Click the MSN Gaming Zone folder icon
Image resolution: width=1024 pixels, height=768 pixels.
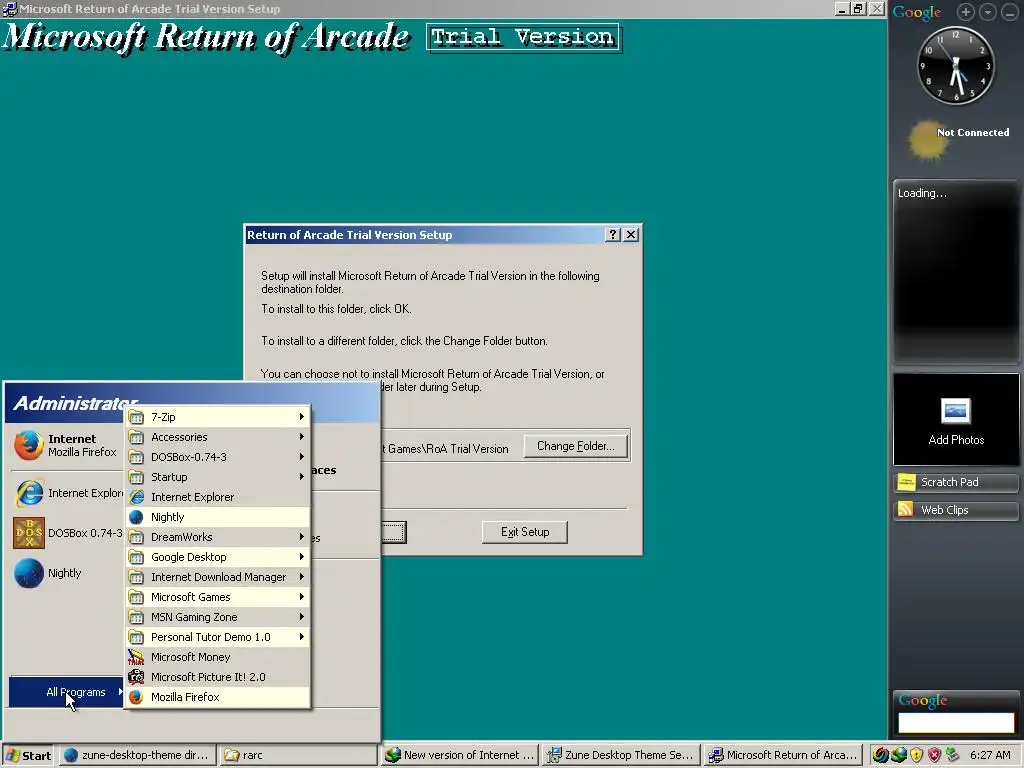pos(136,617)
